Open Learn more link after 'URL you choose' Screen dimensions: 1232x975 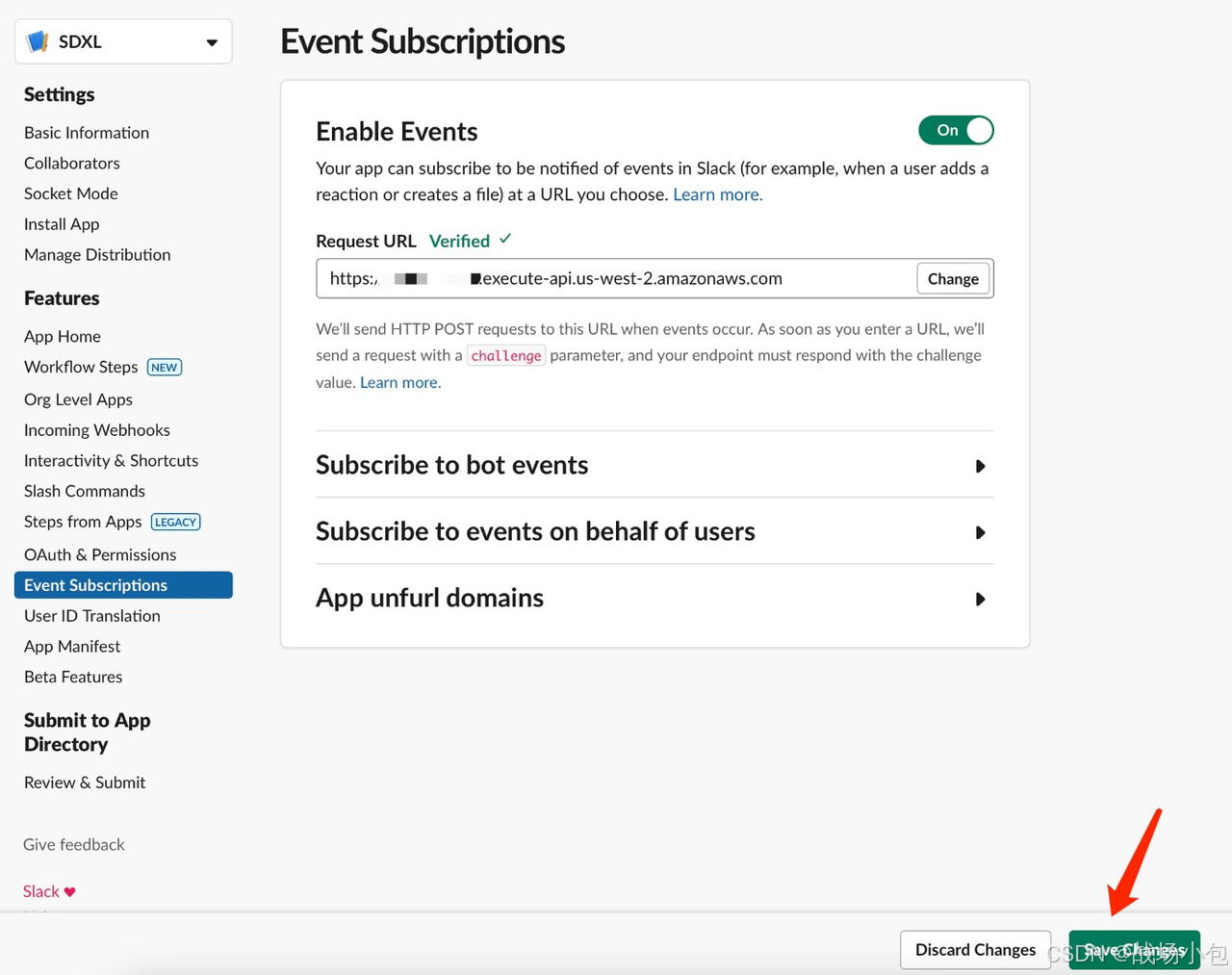click(x=718, y=194)
